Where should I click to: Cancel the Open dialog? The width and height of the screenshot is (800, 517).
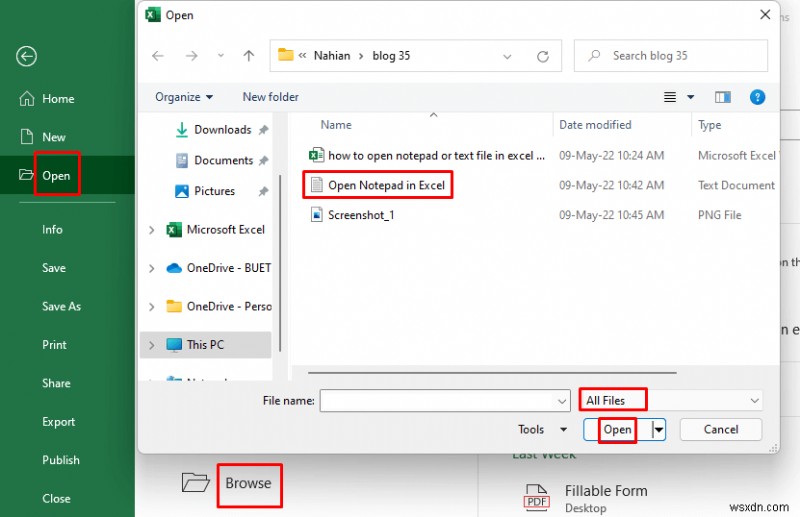[x=721, y=430]
